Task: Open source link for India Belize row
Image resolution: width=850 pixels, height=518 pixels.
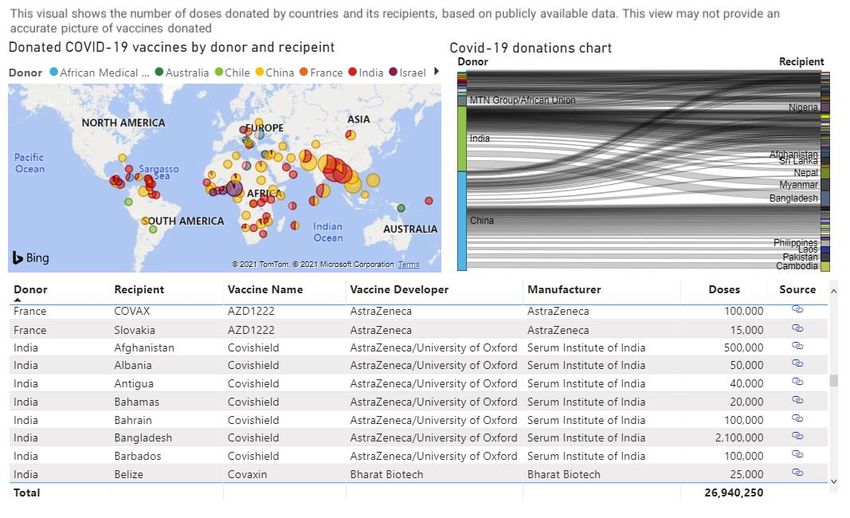Action: click(x=797, y=472)
